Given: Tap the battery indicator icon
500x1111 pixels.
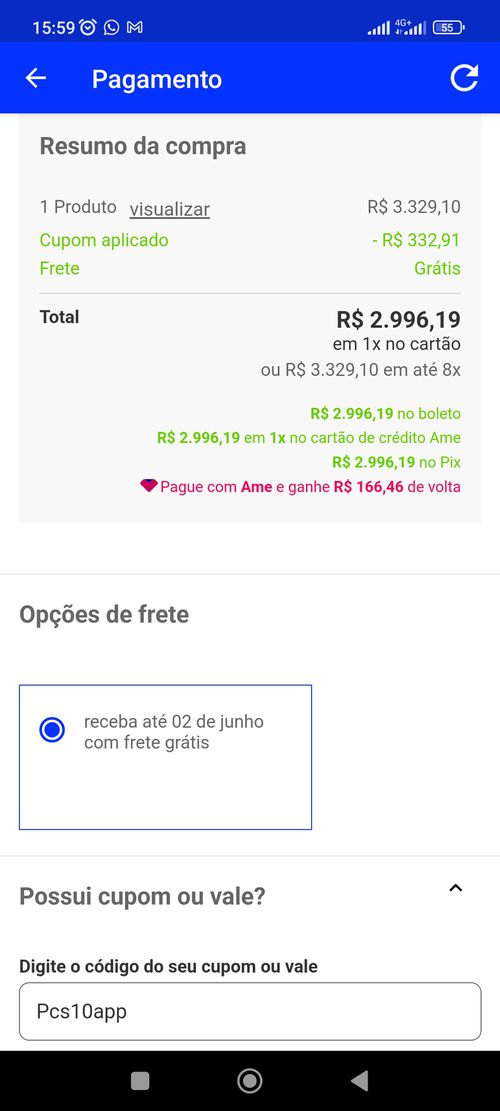Looking at the screenshot, I should tap(448, 28).
